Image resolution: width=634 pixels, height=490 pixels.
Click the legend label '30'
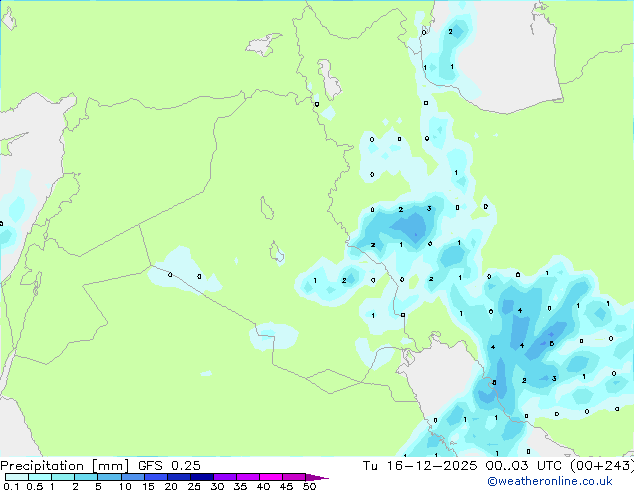pyautogui.click(x=217, y=486)
